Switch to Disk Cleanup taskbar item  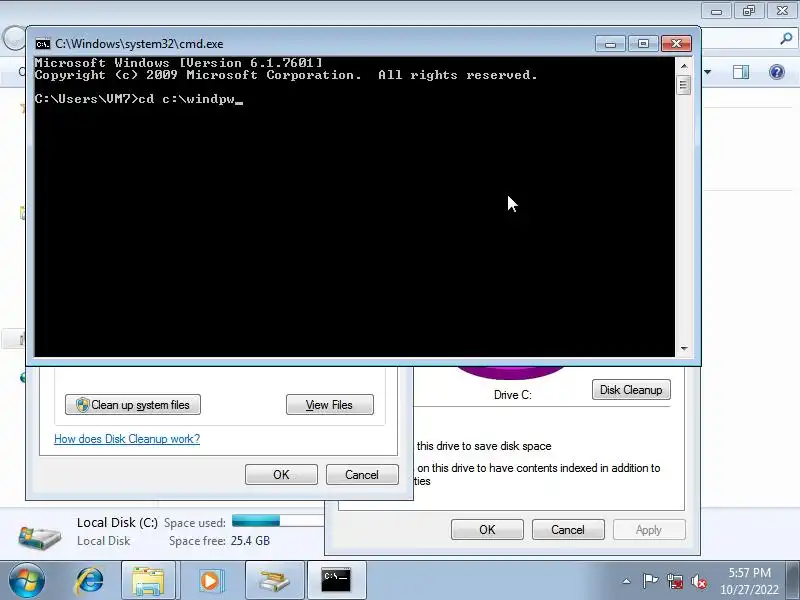[x=274, y=581]
